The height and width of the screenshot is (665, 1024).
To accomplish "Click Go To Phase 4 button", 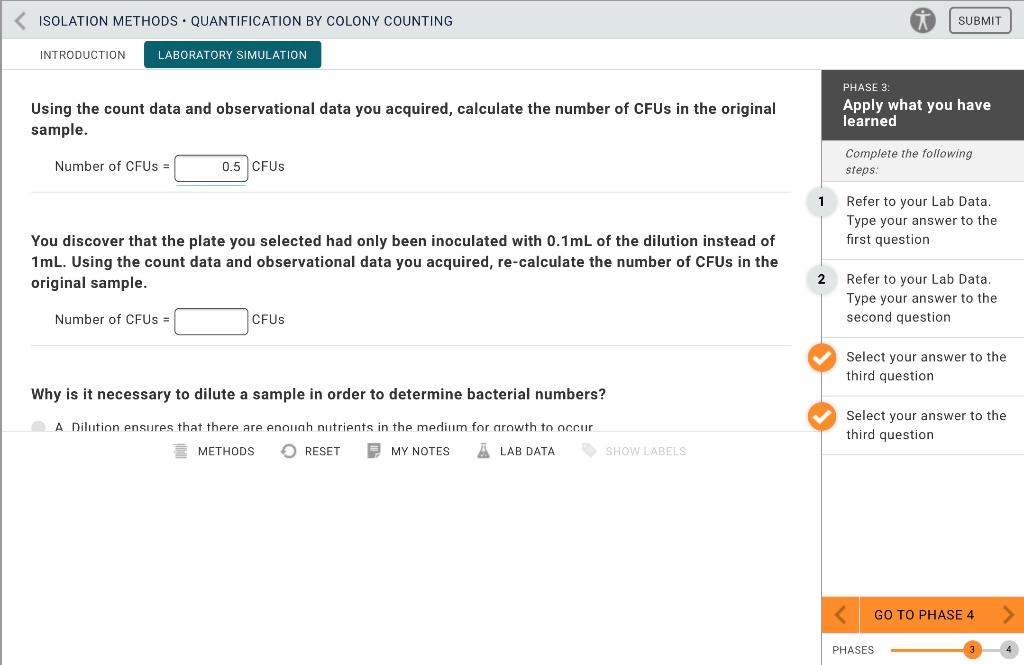I will (x=924, y=615).
